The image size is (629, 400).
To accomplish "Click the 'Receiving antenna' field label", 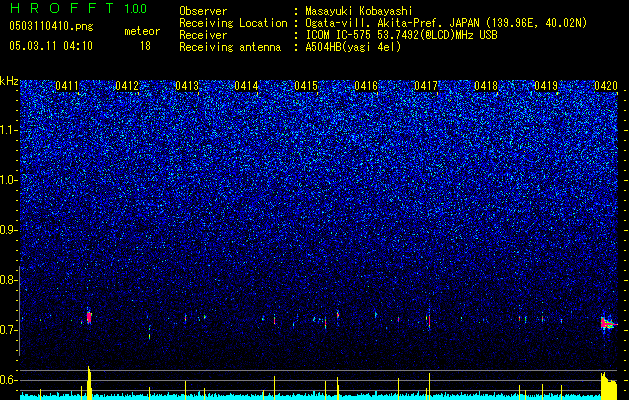I will [230, 47].
